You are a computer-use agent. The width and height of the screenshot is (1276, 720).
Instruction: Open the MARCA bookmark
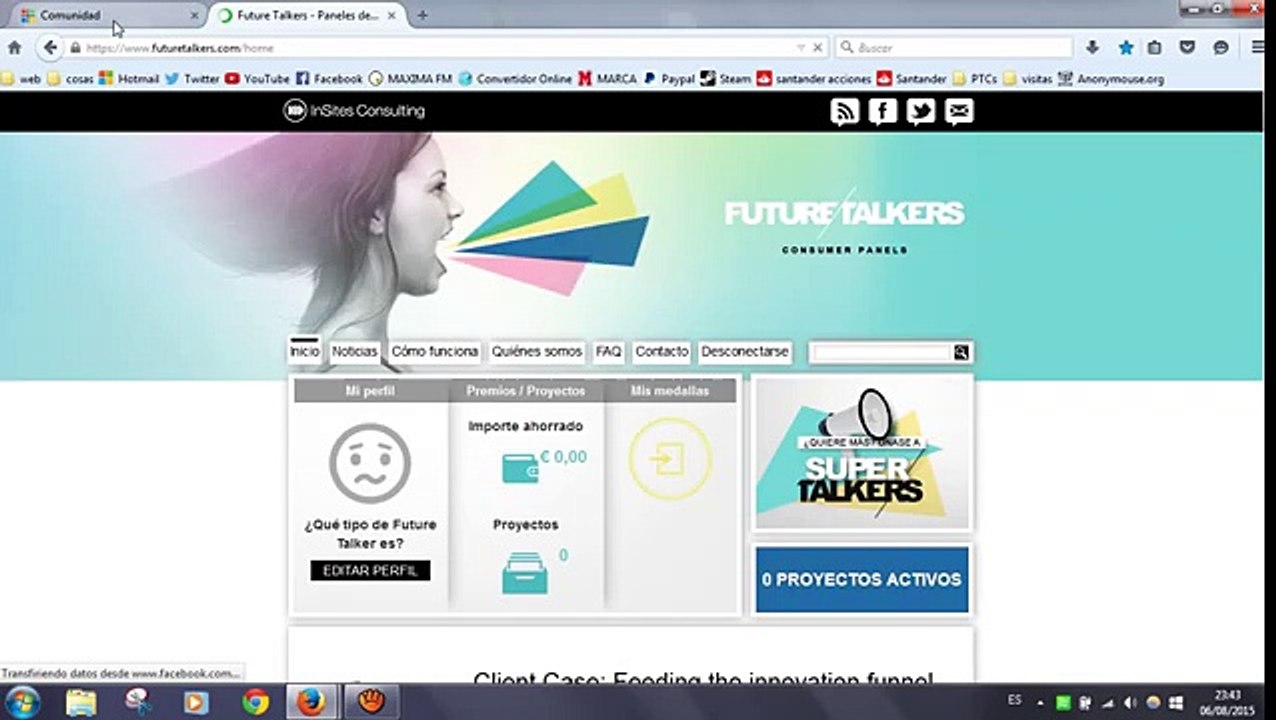tap(607, 78)
